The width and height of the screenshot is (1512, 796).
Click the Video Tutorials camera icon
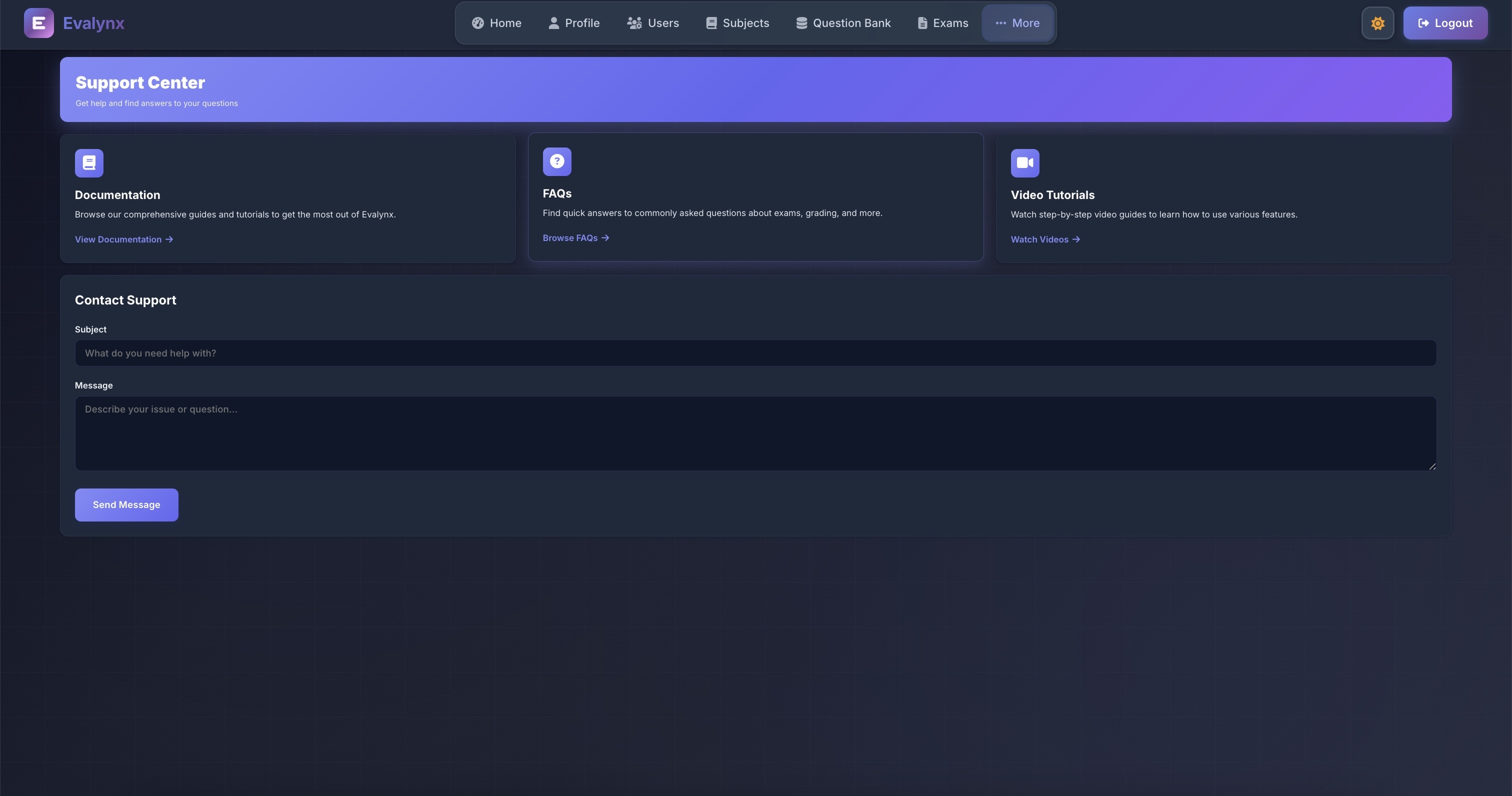pos(1024,163)
